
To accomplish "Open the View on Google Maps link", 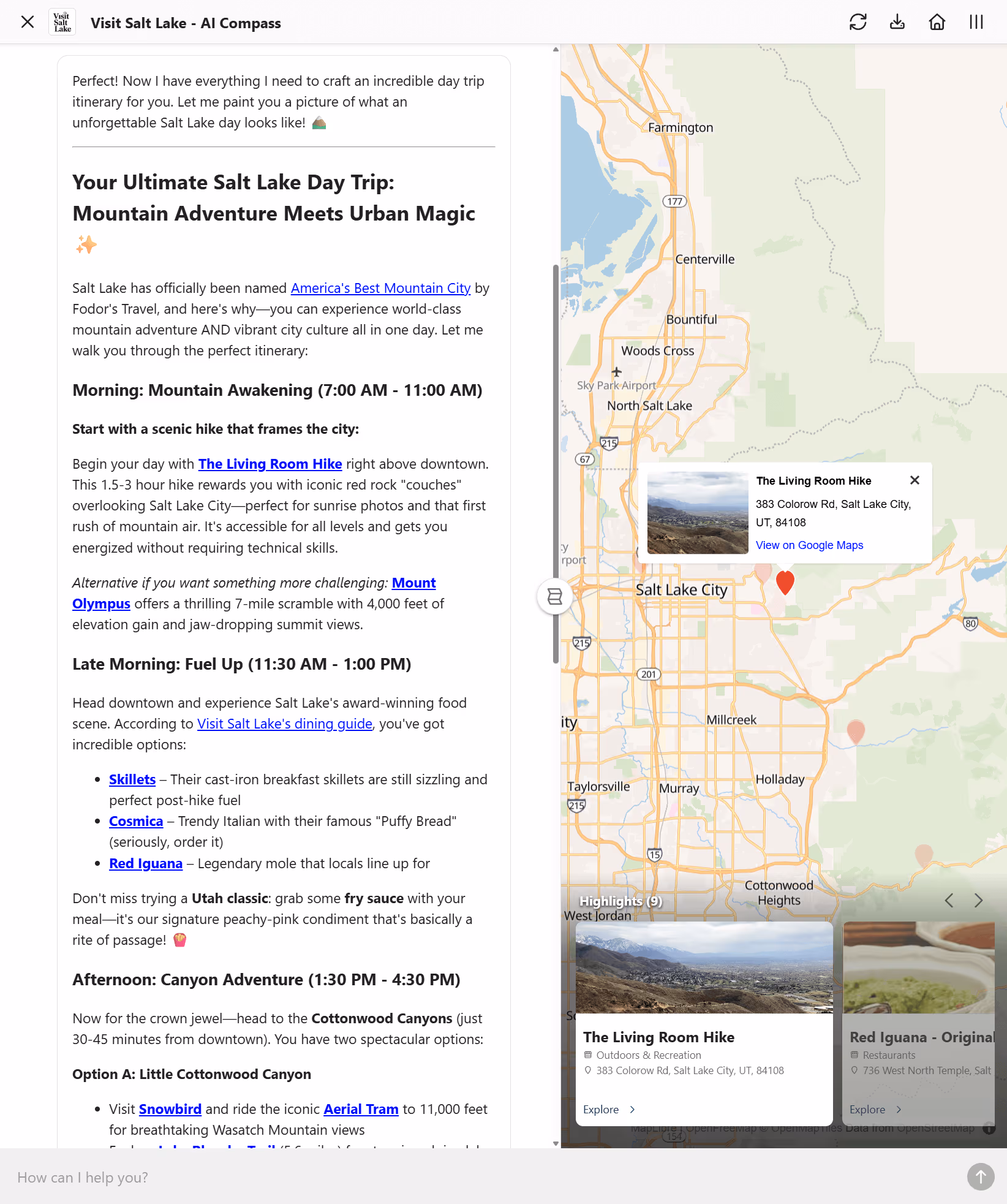I will (x=809, y=545).
